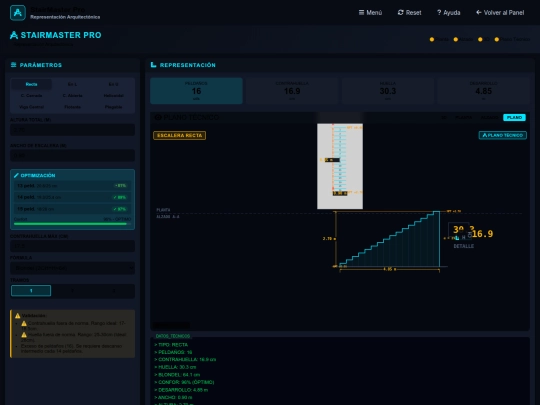Click the Planta yellow legend dot
The image size is (540, 405).
tap(432, 39)
